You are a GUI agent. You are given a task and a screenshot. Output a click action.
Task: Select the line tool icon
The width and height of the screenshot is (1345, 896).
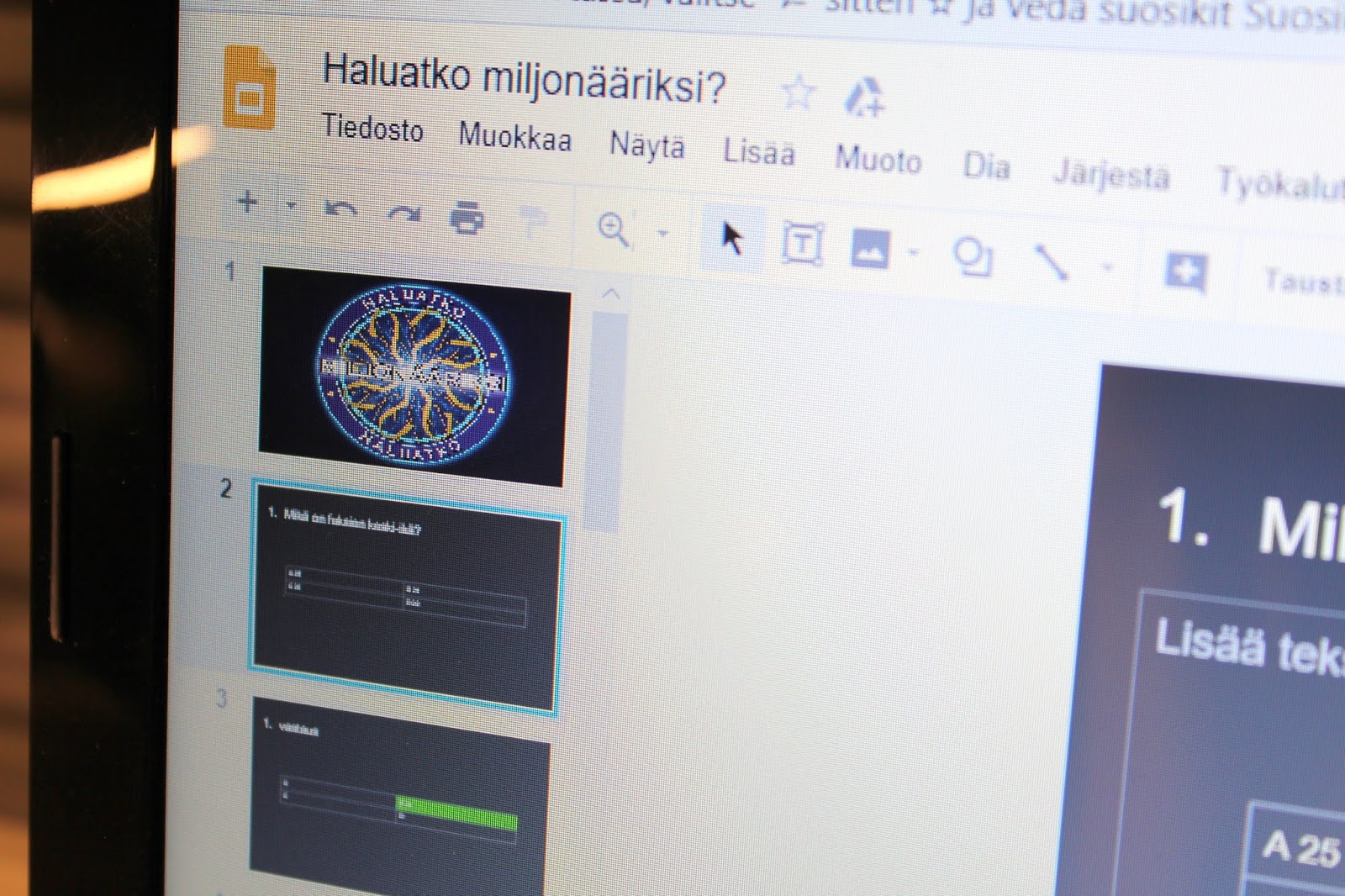pos(1051,262)
